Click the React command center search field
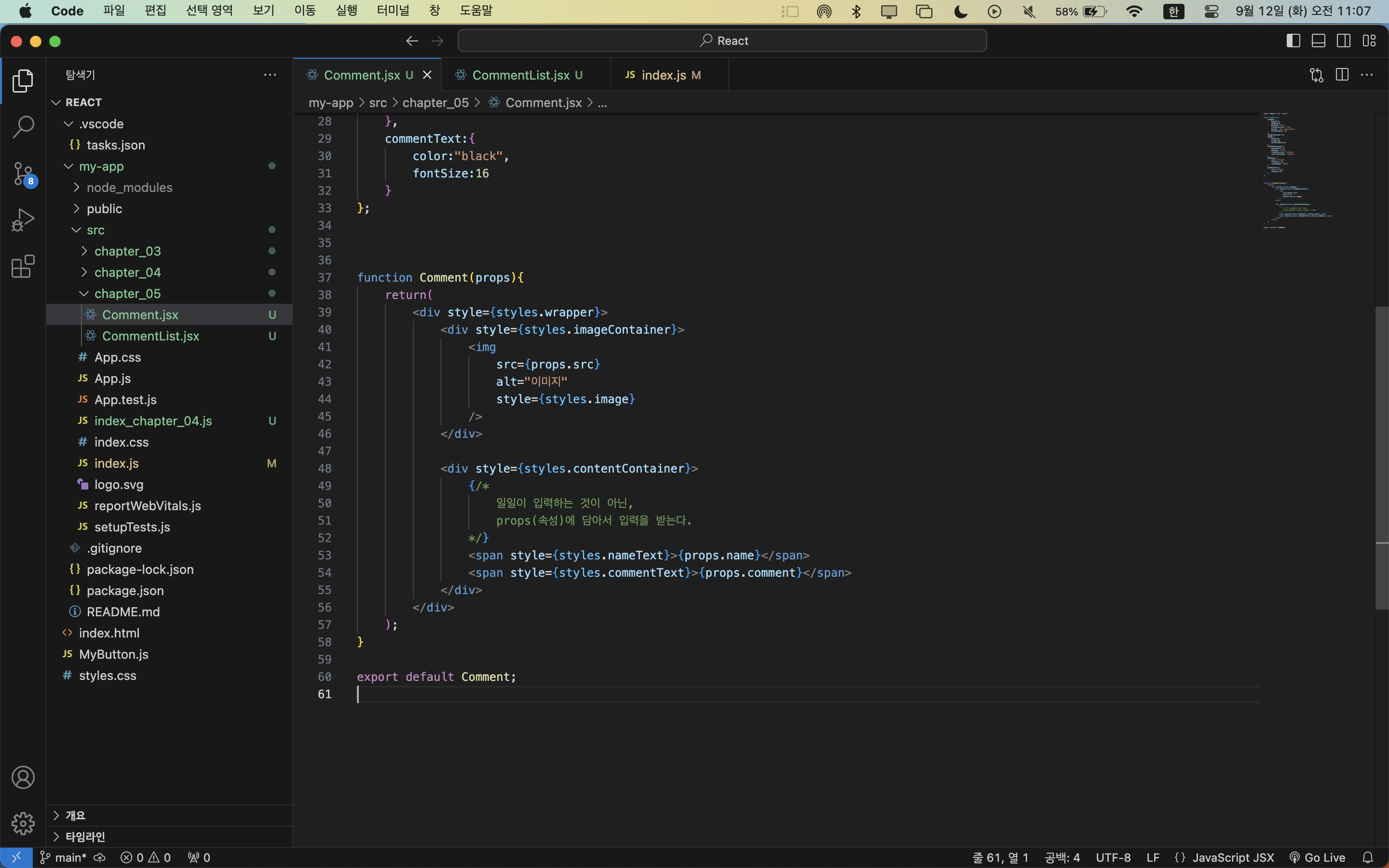 pyautogui.click(x=722, y=41)
